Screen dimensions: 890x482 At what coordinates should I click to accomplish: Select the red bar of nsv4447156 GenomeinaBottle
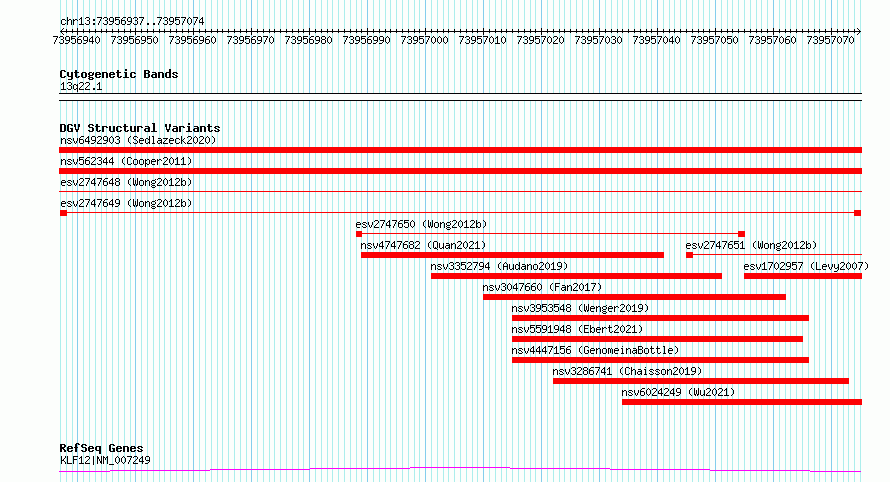coord(660,360)
